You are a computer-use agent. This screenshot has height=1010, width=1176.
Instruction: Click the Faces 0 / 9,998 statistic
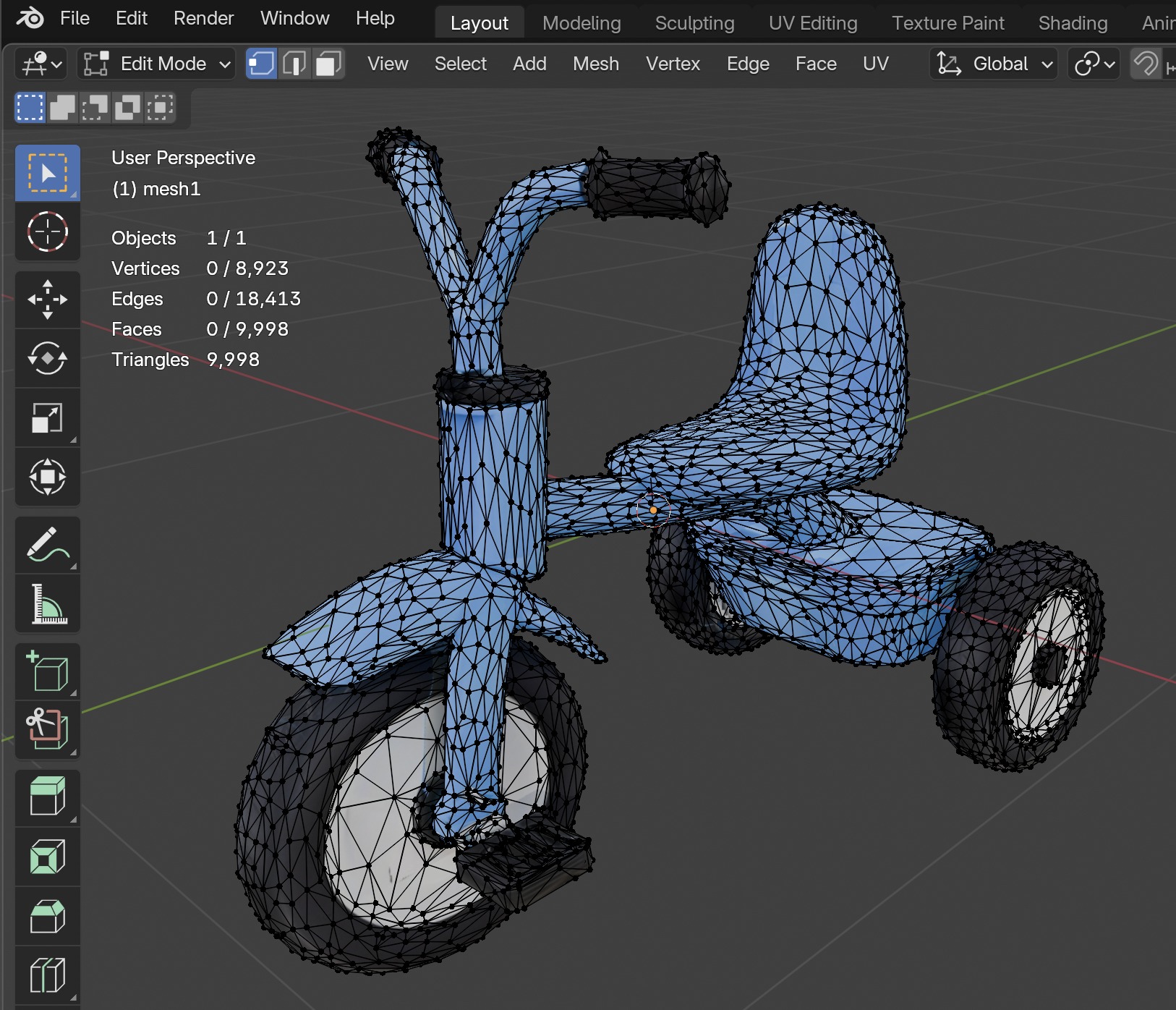[200, 329]
